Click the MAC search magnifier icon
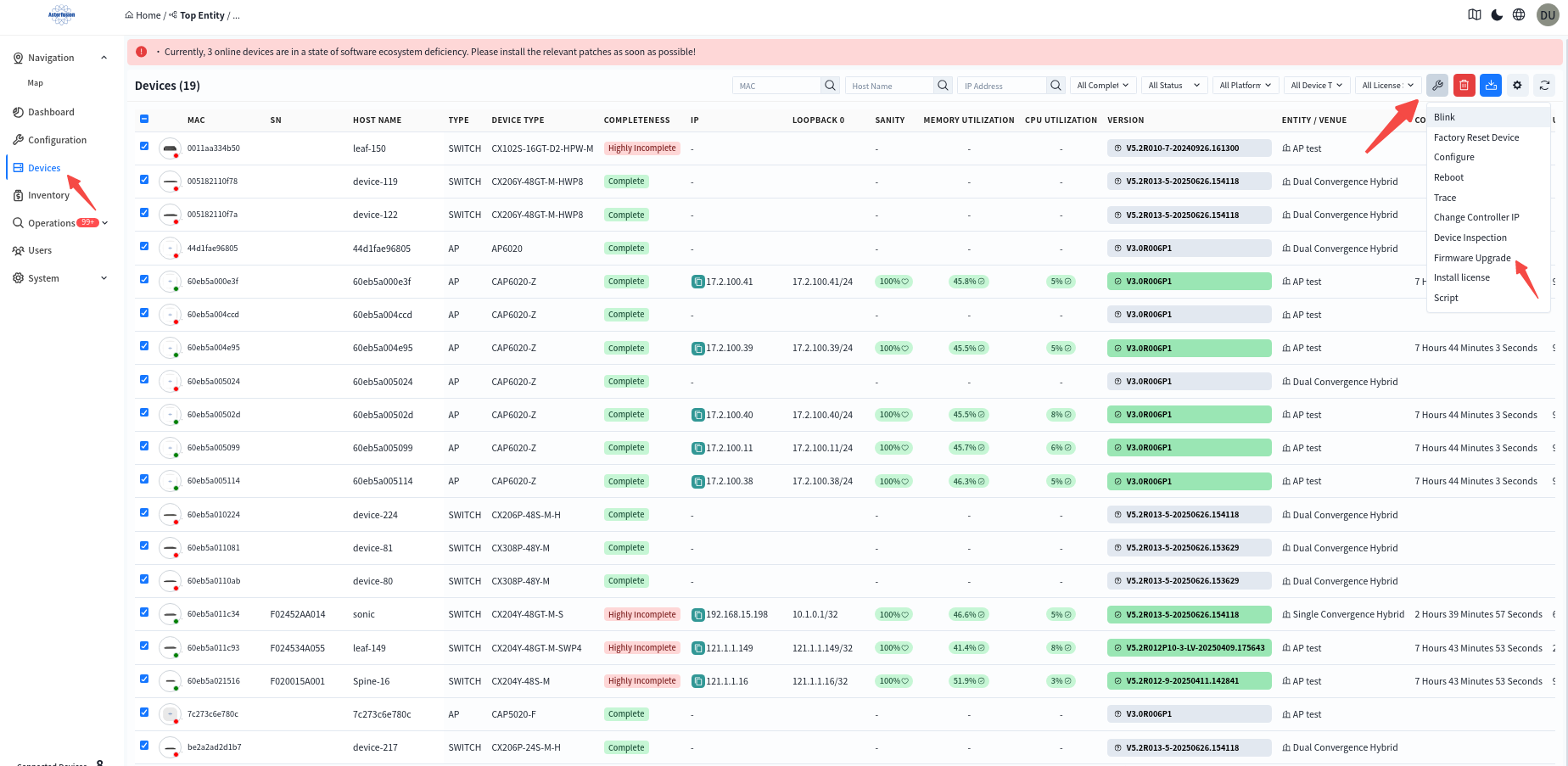Viewport: 1568px width, 766px height. point(830,85)
